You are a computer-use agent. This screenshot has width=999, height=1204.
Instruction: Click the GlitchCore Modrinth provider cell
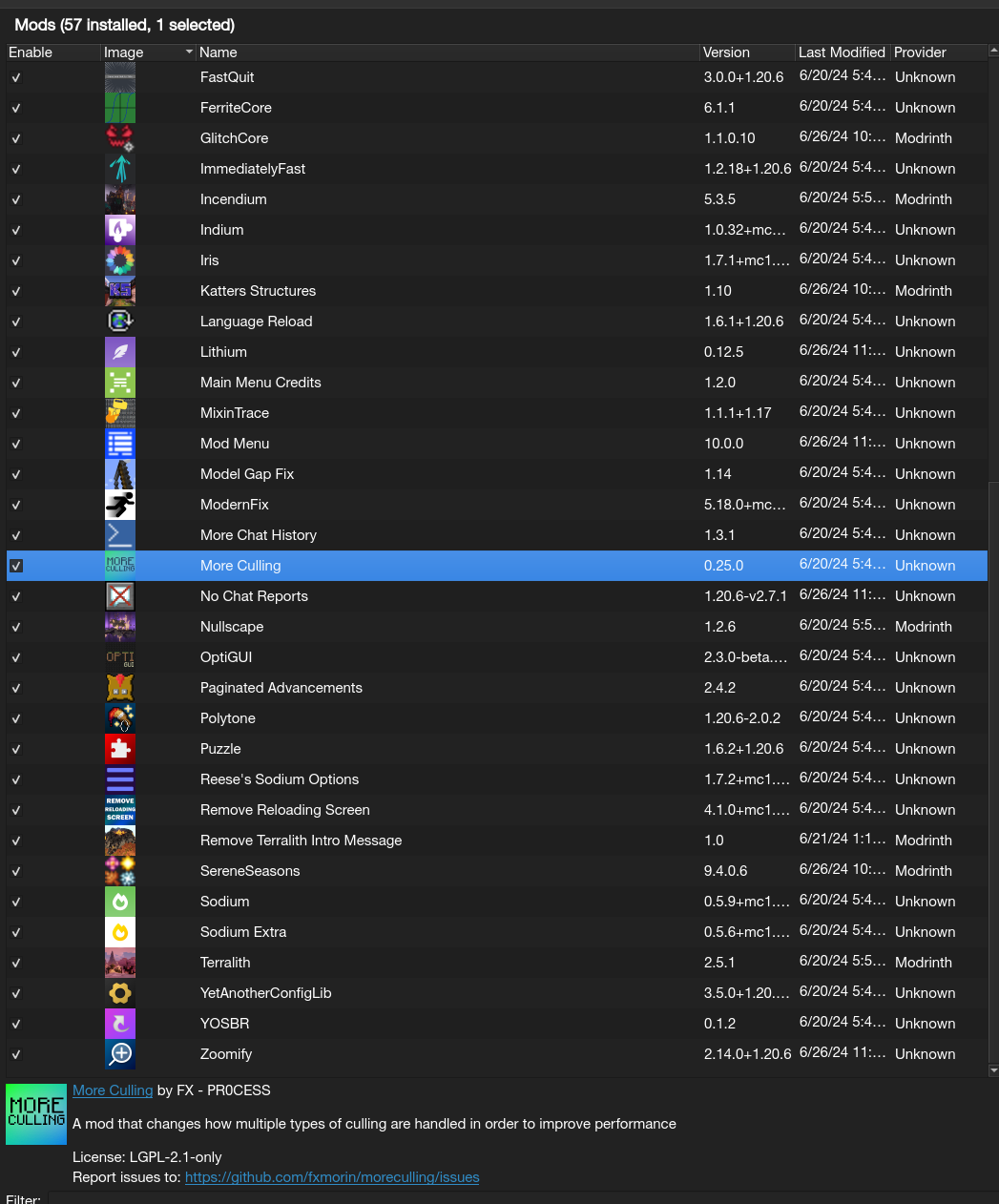pyautogui.click(x=924, y=138)
